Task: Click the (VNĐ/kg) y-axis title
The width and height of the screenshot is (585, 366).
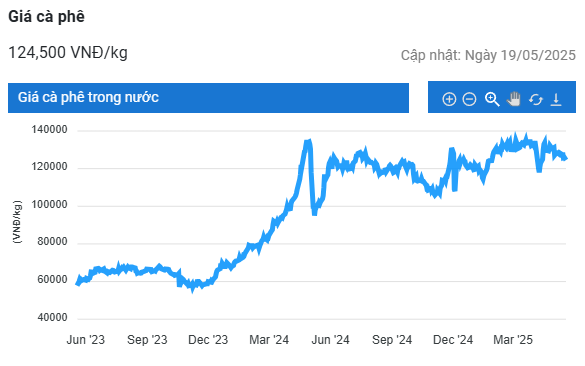Action: tap(17, 222)
